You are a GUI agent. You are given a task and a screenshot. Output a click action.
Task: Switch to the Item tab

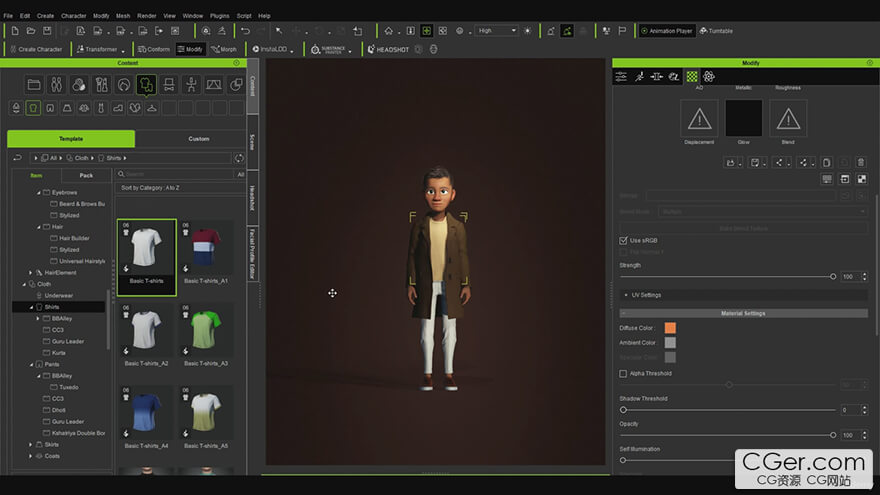pos(36,176)
